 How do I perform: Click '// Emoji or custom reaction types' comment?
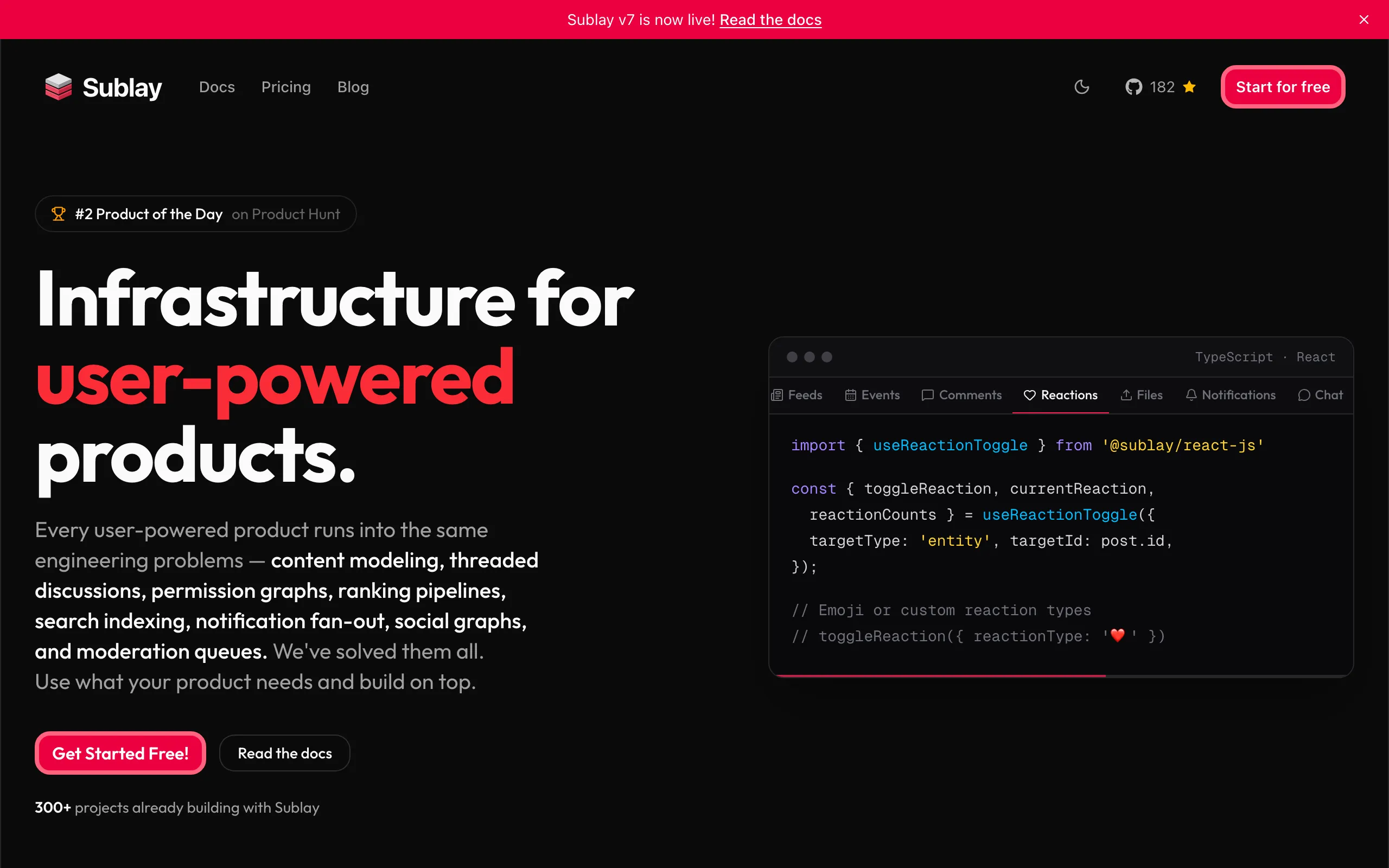(941, 610)
